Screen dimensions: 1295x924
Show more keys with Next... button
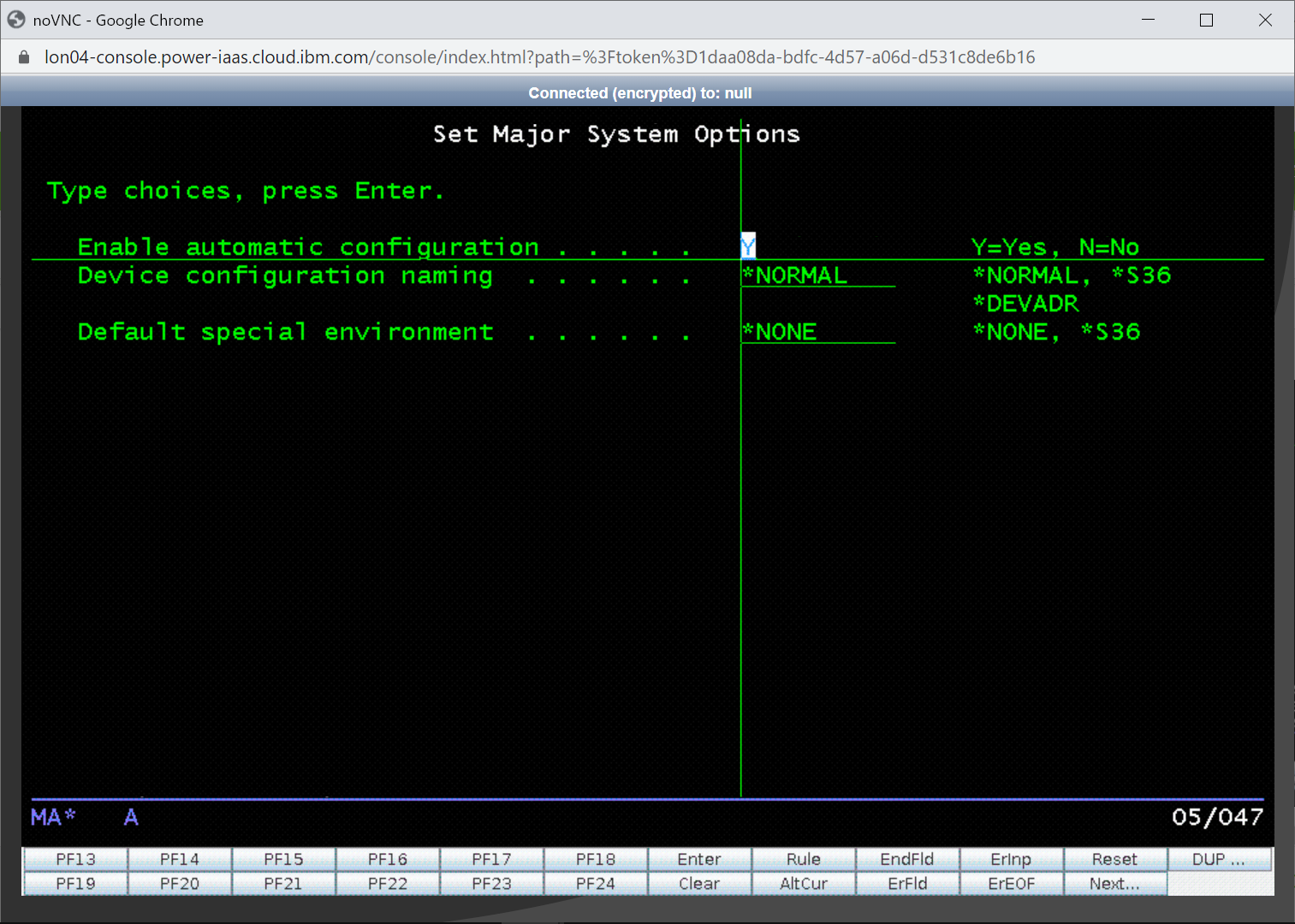[1115, 884]
